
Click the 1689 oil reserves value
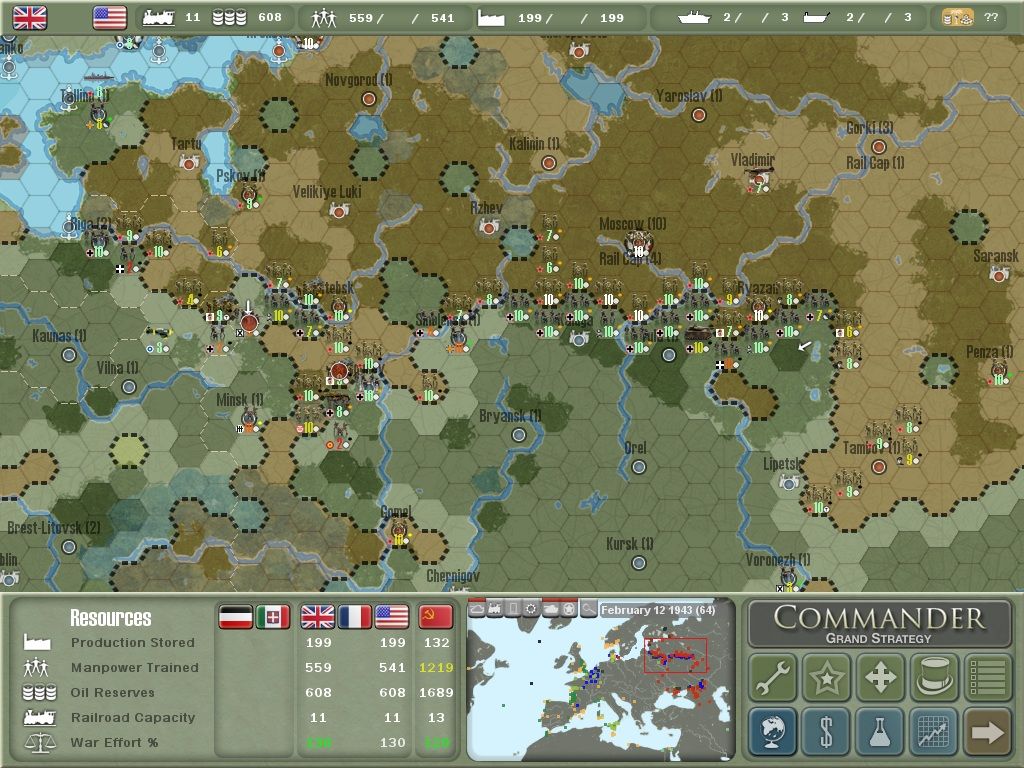click(436, 692)
